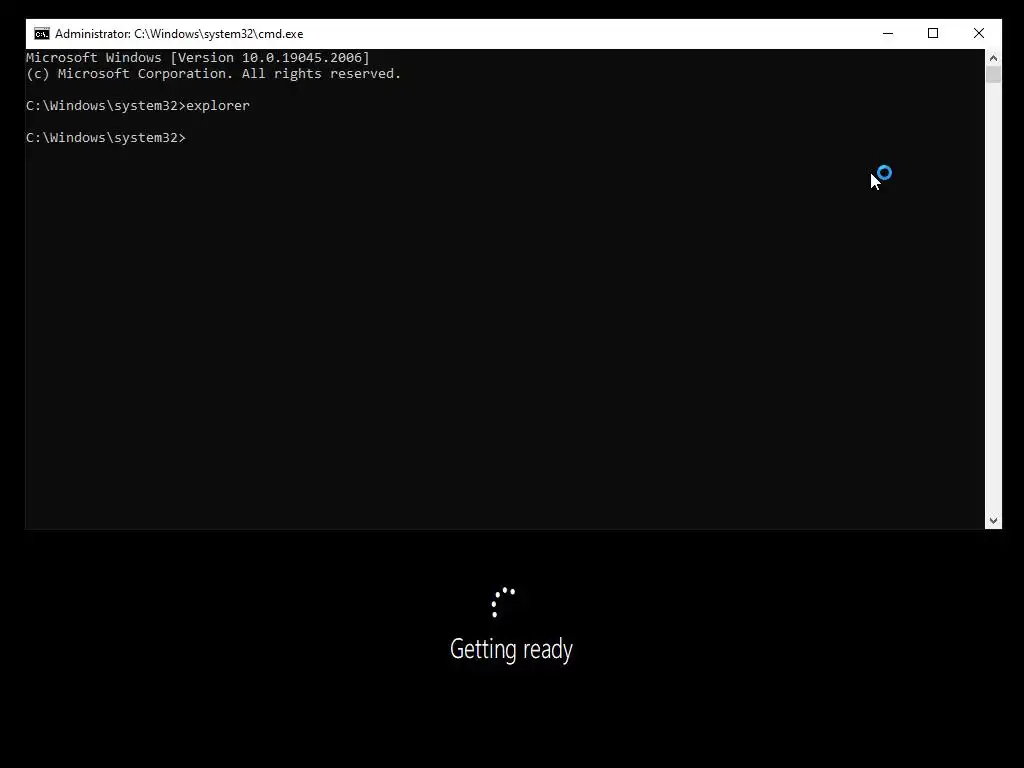
Task: Click the '(c) Microsoft Corporation. All rights reserved.' line
Action: tap(214, 74)
